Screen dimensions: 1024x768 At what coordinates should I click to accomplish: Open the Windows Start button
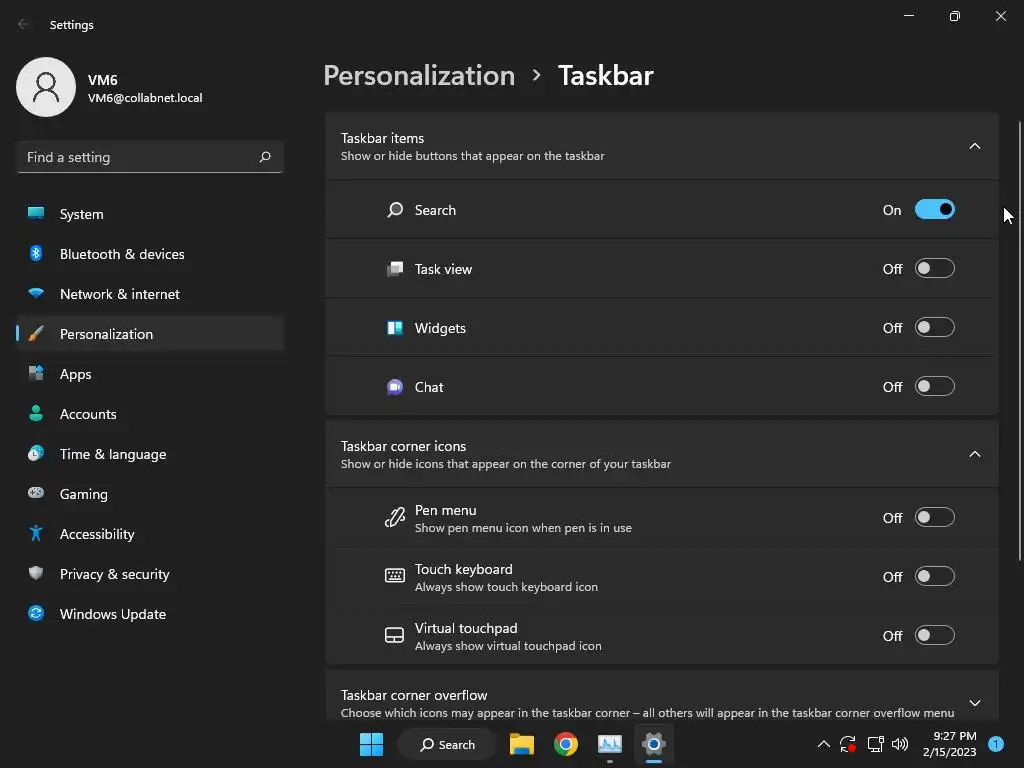click(371, 744)
